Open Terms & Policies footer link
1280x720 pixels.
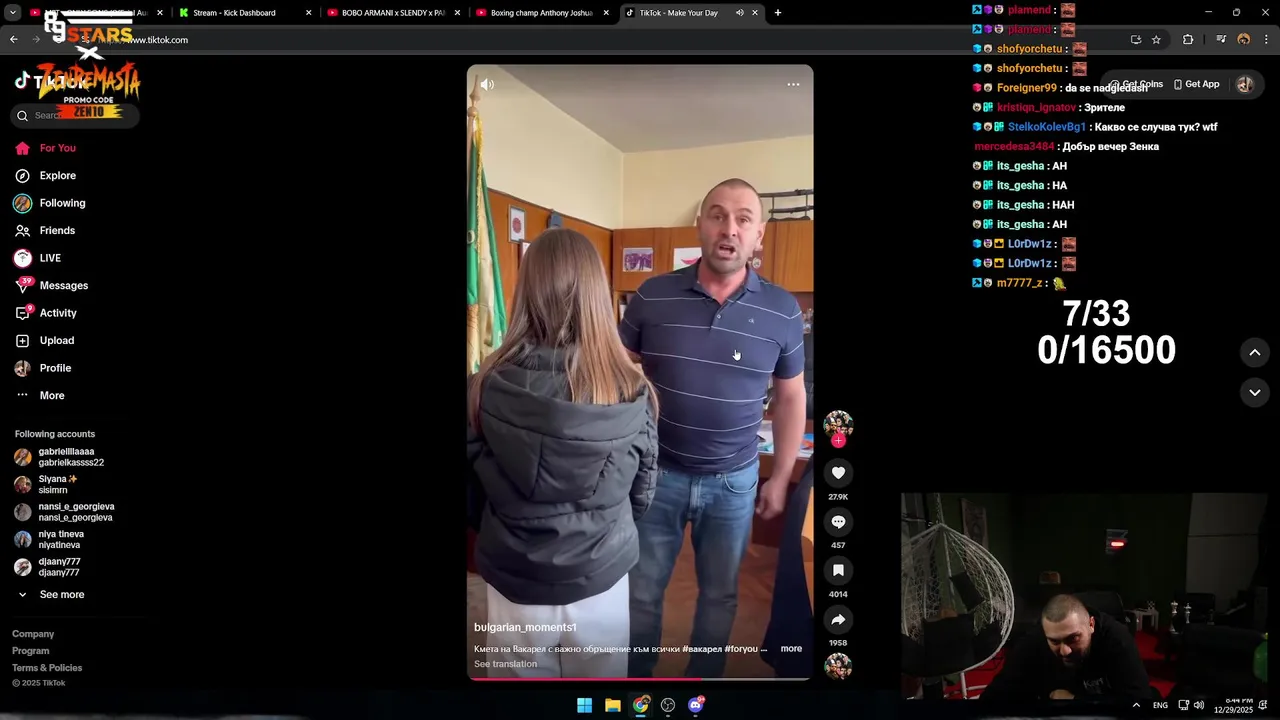coord(47,668)
